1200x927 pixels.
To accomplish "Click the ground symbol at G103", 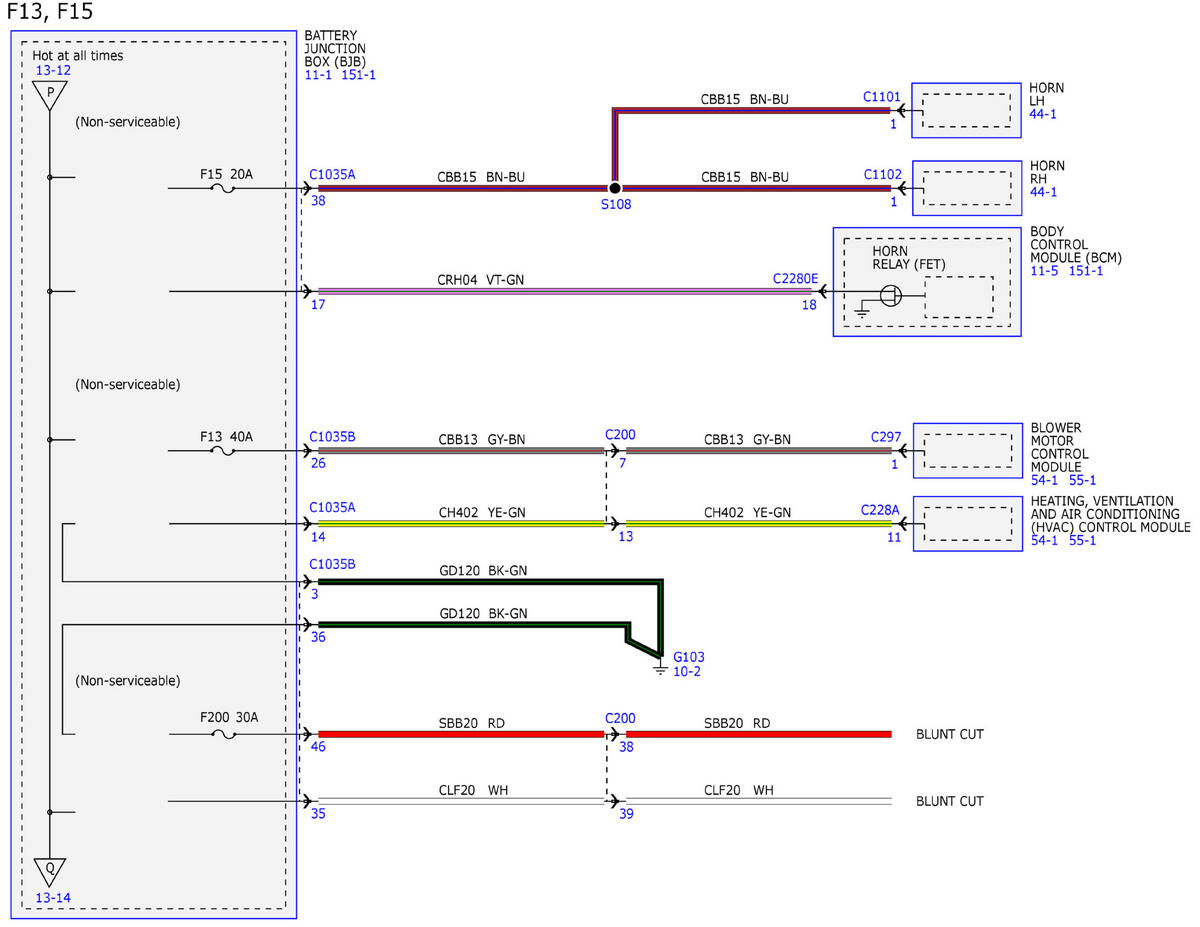I will coord(659,667).
